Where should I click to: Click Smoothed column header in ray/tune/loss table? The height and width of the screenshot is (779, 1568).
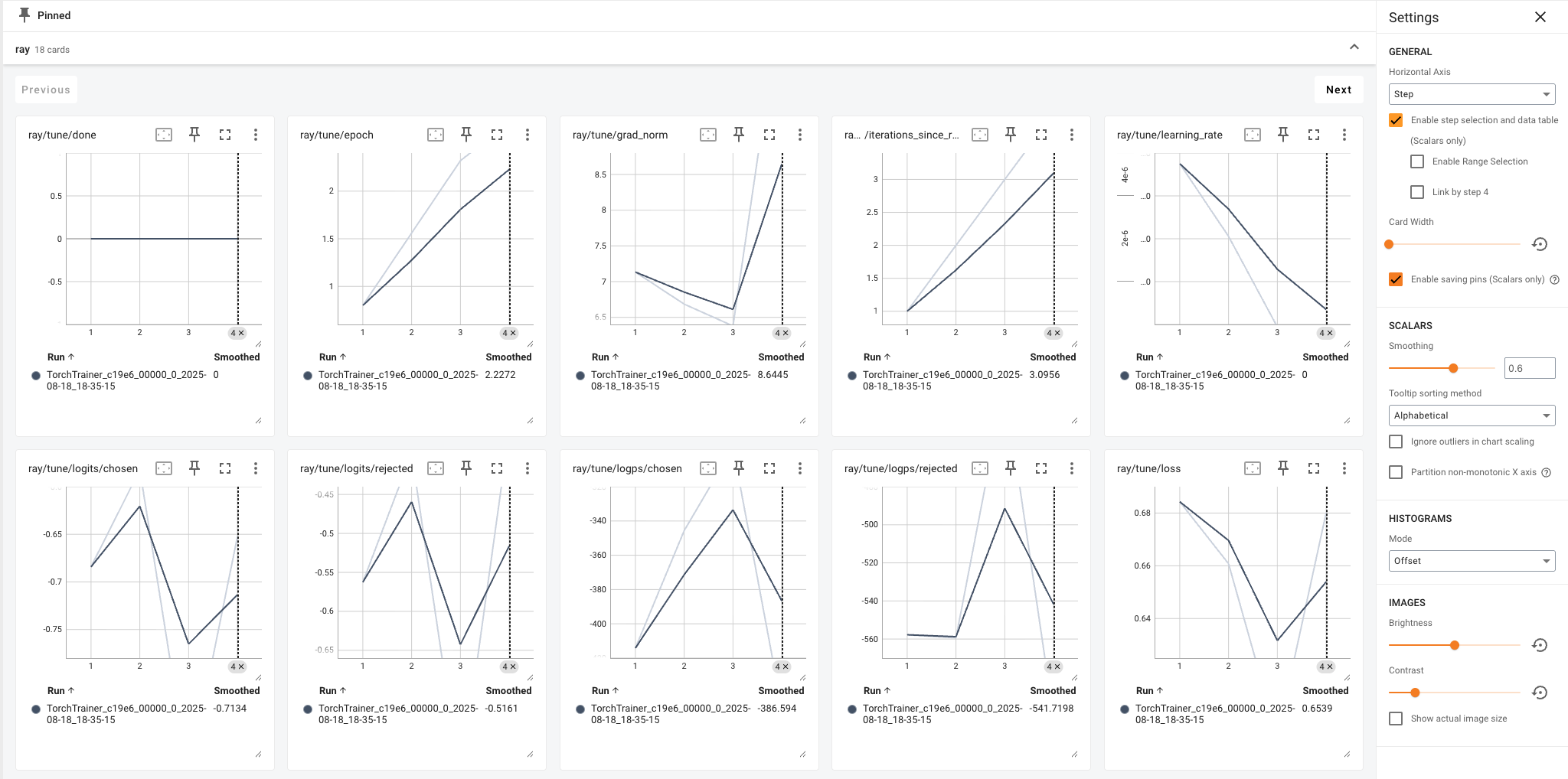click(x=1325, y=691)
